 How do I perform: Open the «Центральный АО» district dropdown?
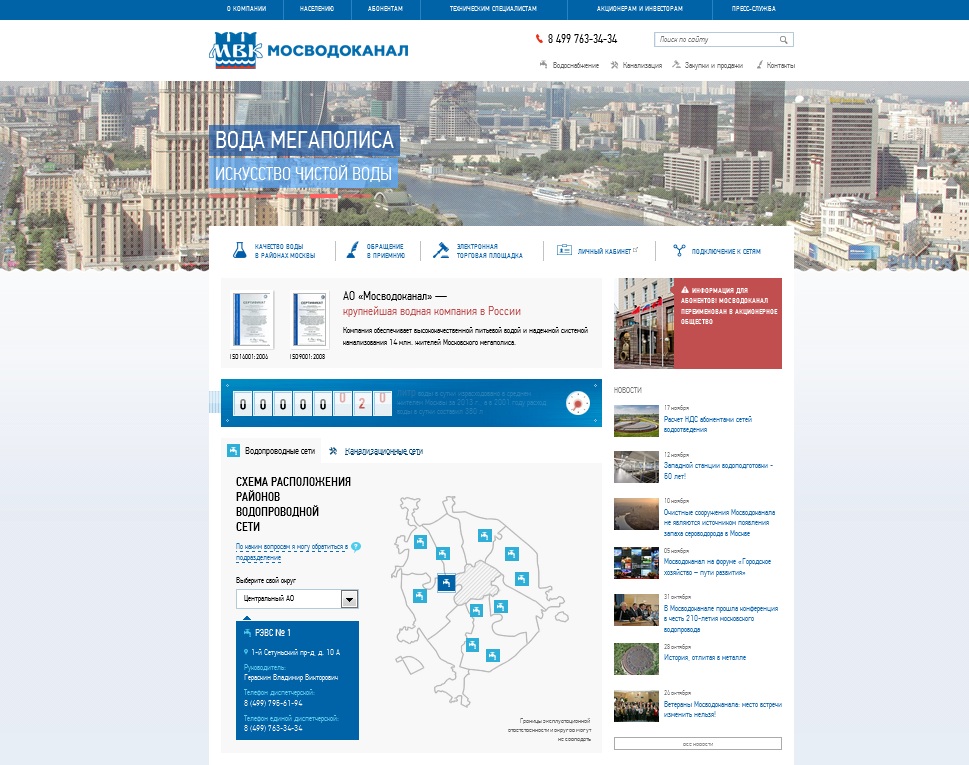(297, 599)
